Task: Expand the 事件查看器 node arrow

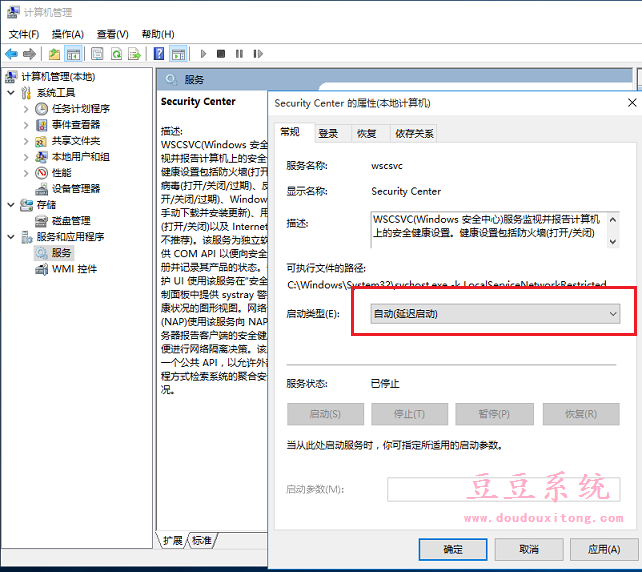Action: pyautogui.click(x=26, y=125)
